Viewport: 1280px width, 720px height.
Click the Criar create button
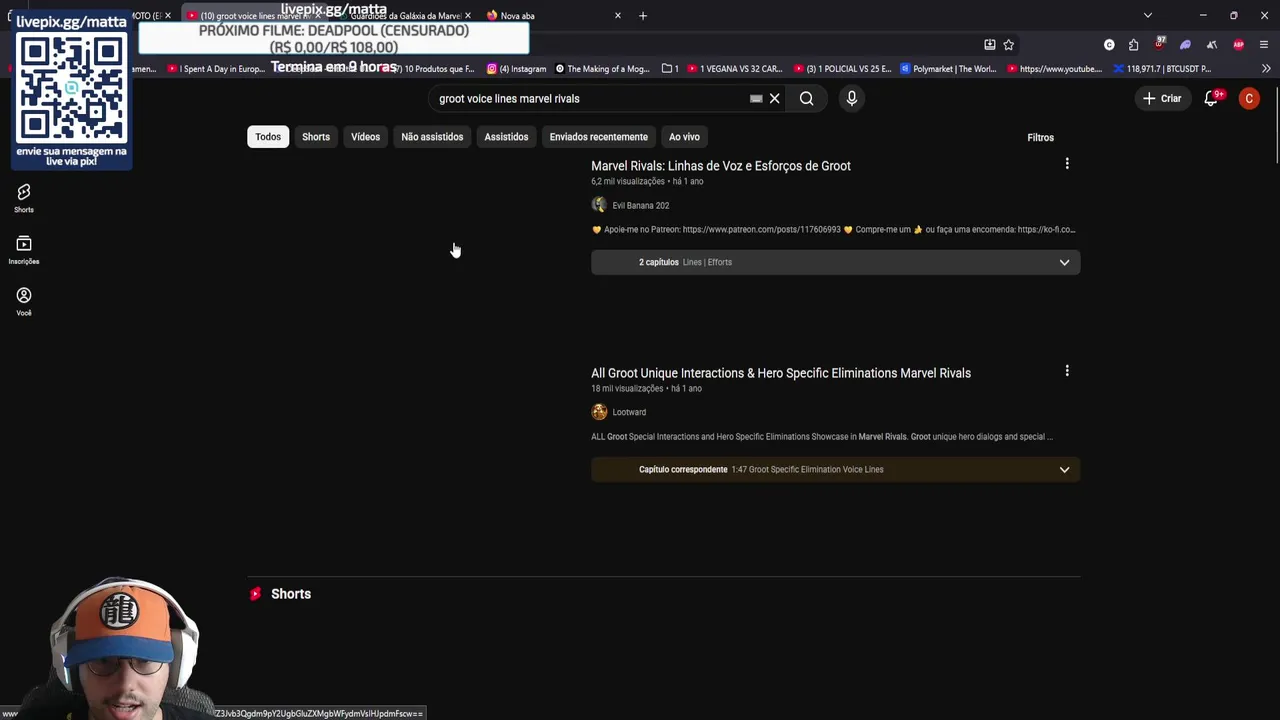click(1162, 98)
